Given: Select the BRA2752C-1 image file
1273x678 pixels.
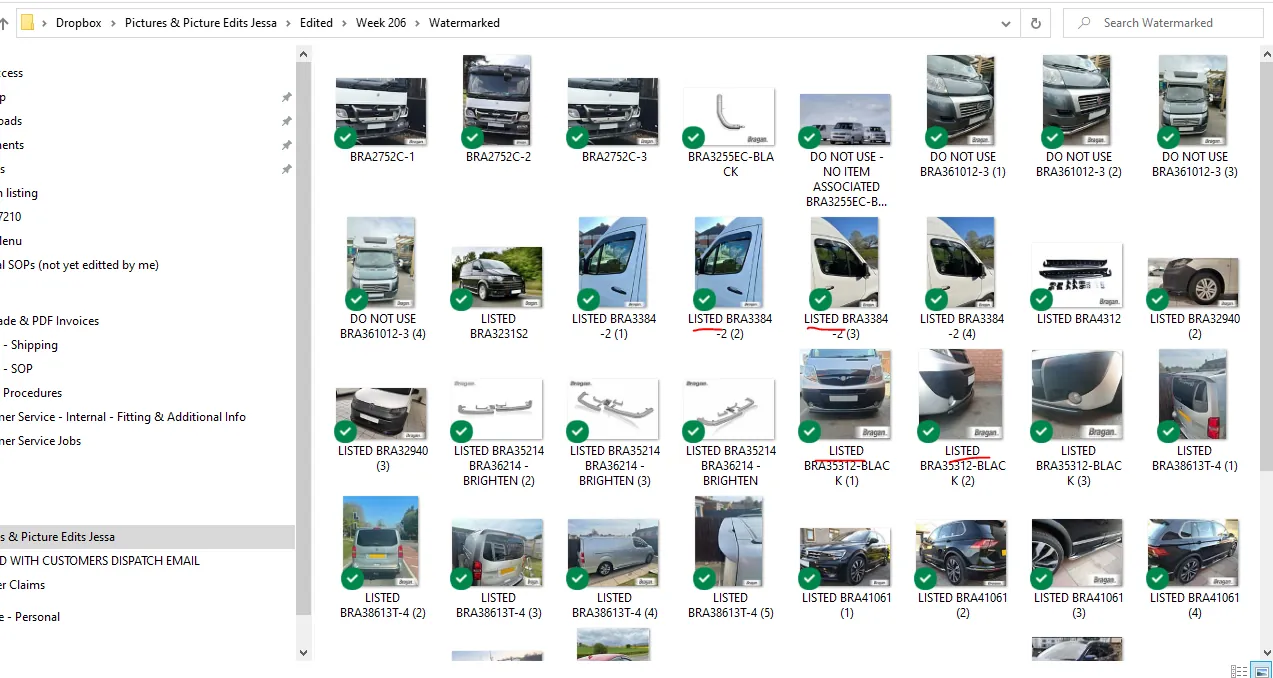Looking at the screenshot, I should click(382, 112).
